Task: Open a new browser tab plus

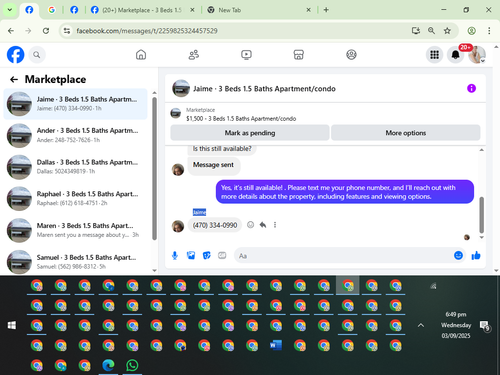Action: pos(326,10)
